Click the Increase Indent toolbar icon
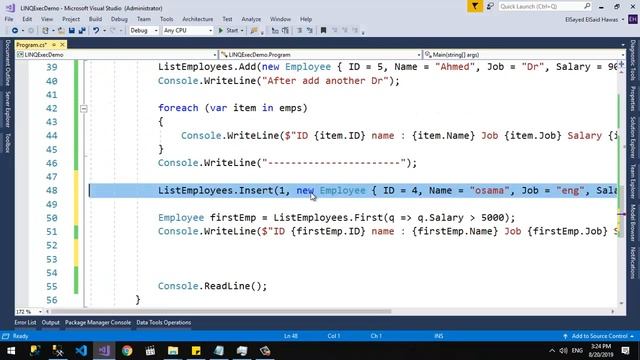Screen dimensions: 640x360 (310, 31)
